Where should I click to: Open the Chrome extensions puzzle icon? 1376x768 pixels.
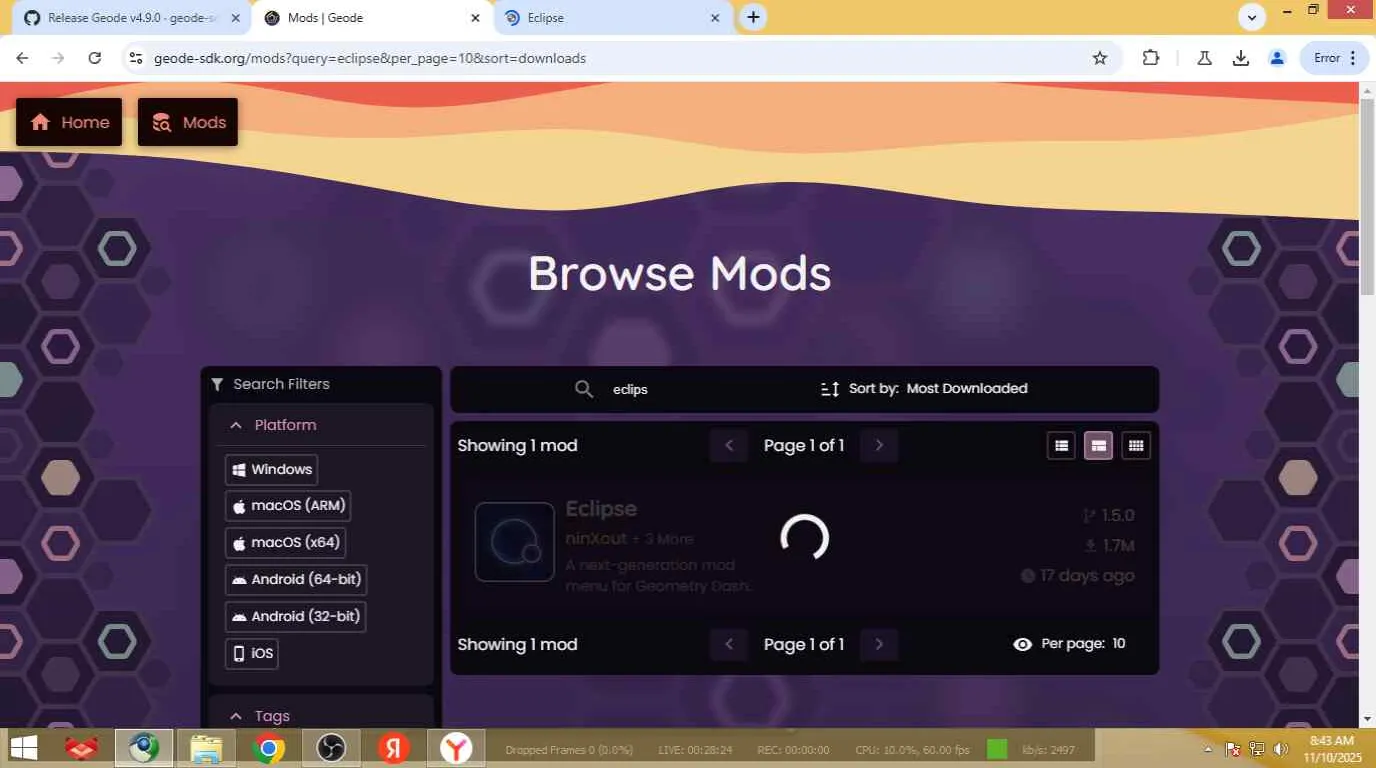(x=1151, y=58)
